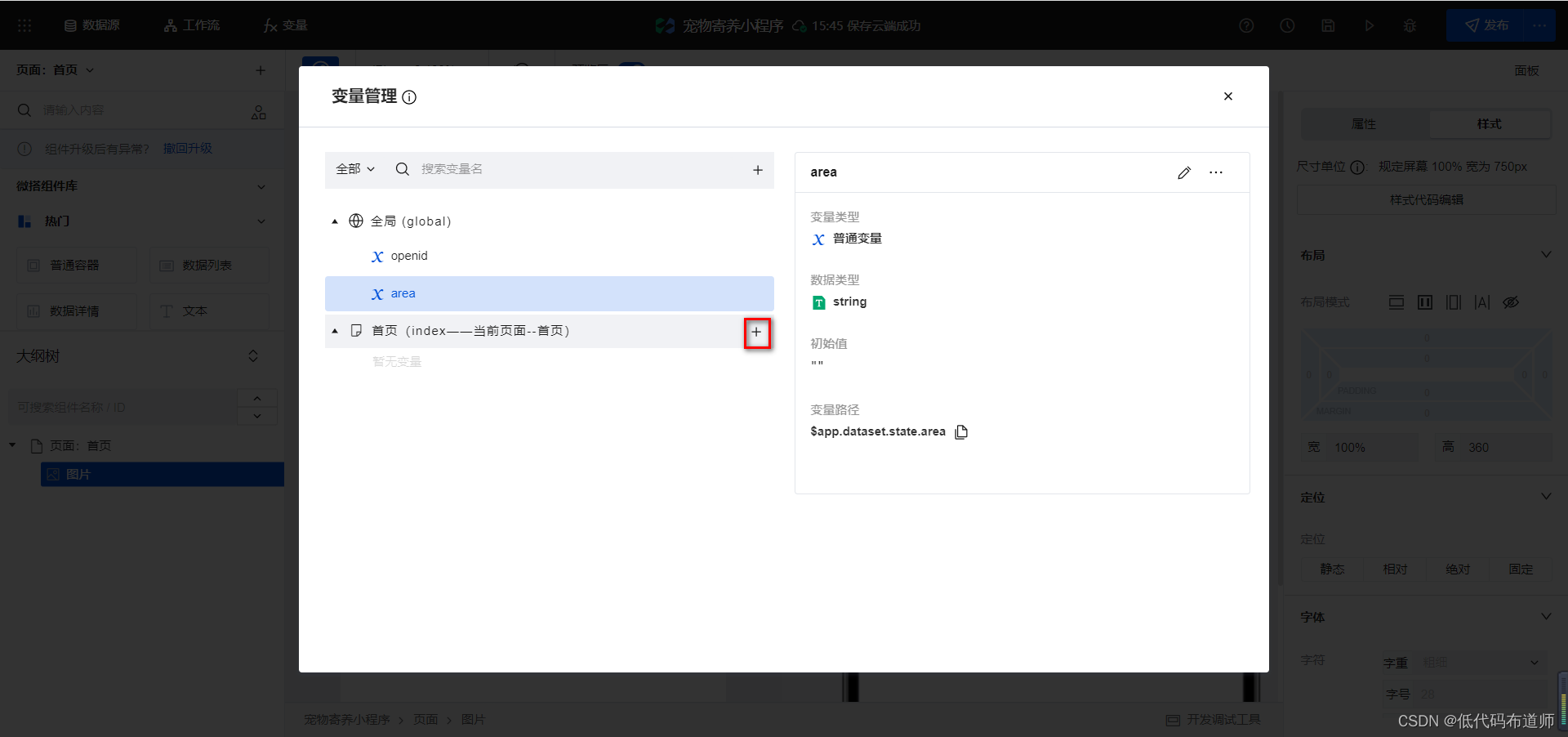Add a new variable with top plus icon
The image size is (1568, 737).
[758, 170]
